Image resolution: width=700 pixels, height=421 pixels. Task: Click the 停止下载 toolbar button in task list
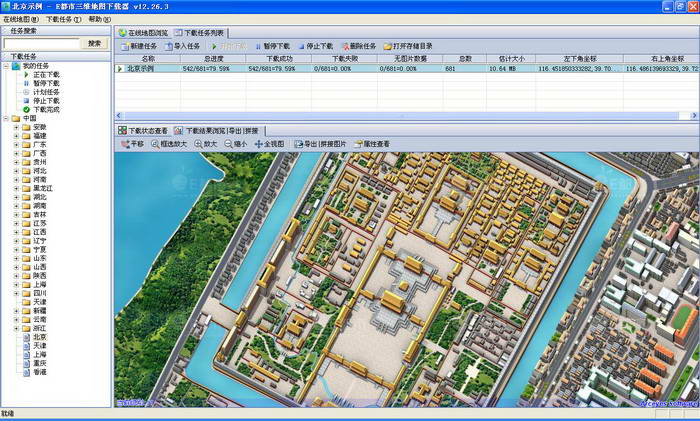316,46
